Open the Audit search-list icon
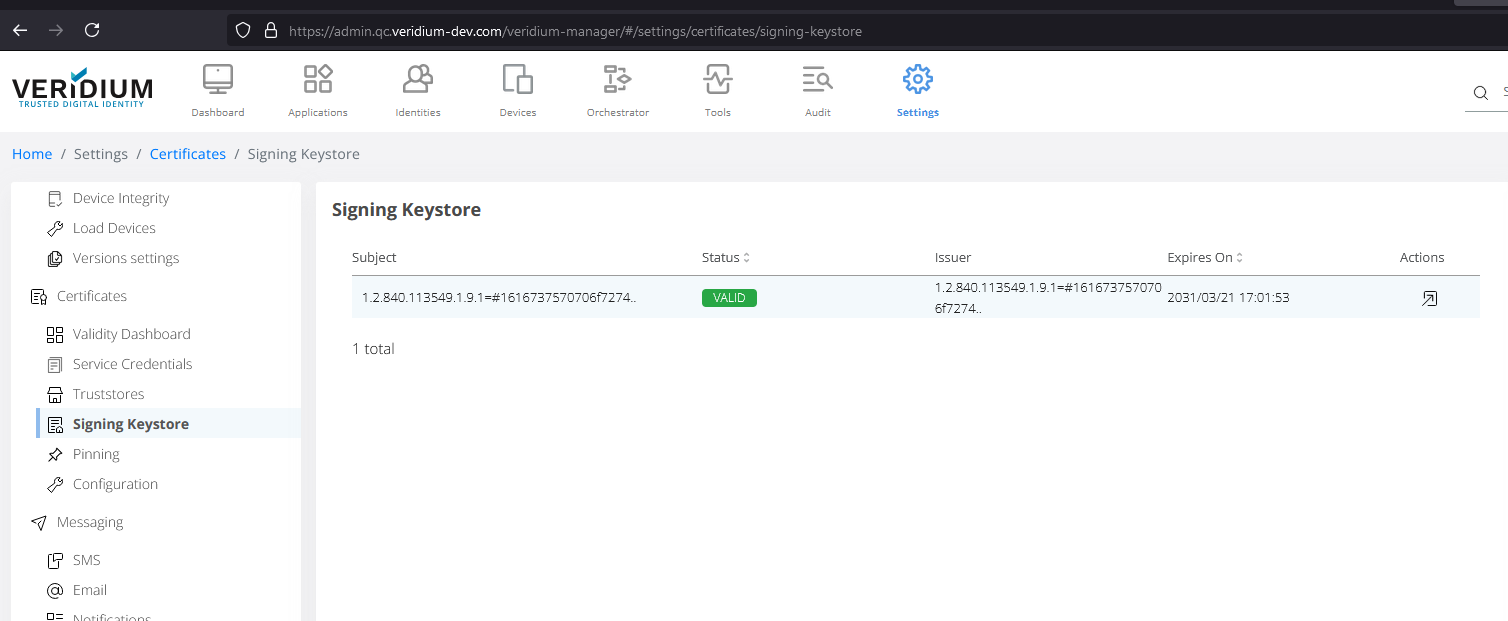The height and width of the screenshot is (621, 1508). (x=817, y=79)
